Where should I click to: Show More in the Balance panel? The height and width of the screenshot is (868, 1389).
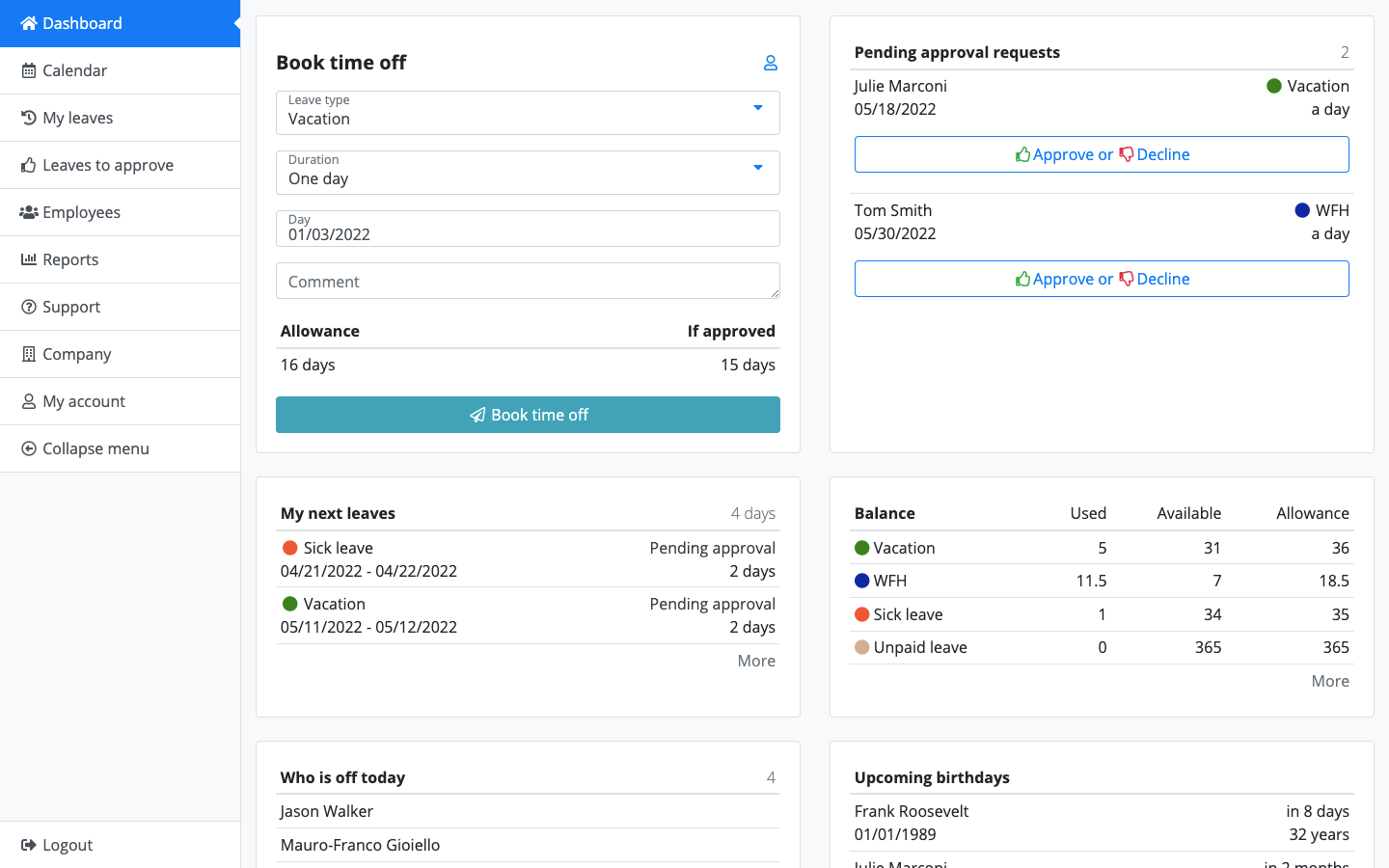pyautogui.click(x=1330, y=681)
